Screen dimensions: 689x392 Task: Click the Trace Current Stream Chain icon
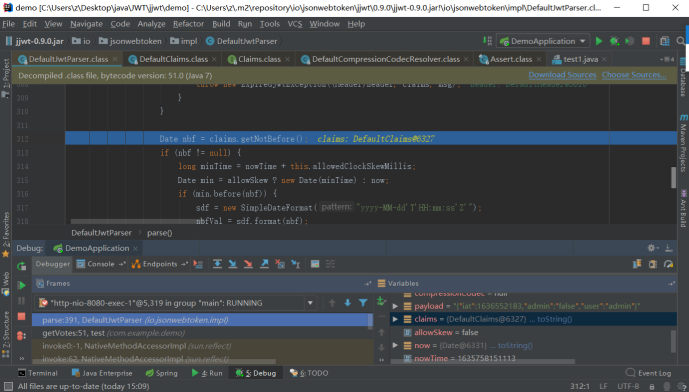click(x=330, y=264)
